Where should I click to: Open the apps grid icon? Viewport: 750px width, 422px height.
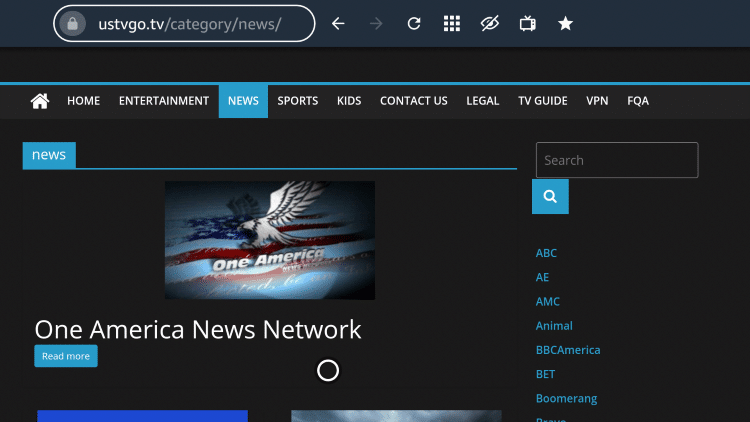click(452, 23)
